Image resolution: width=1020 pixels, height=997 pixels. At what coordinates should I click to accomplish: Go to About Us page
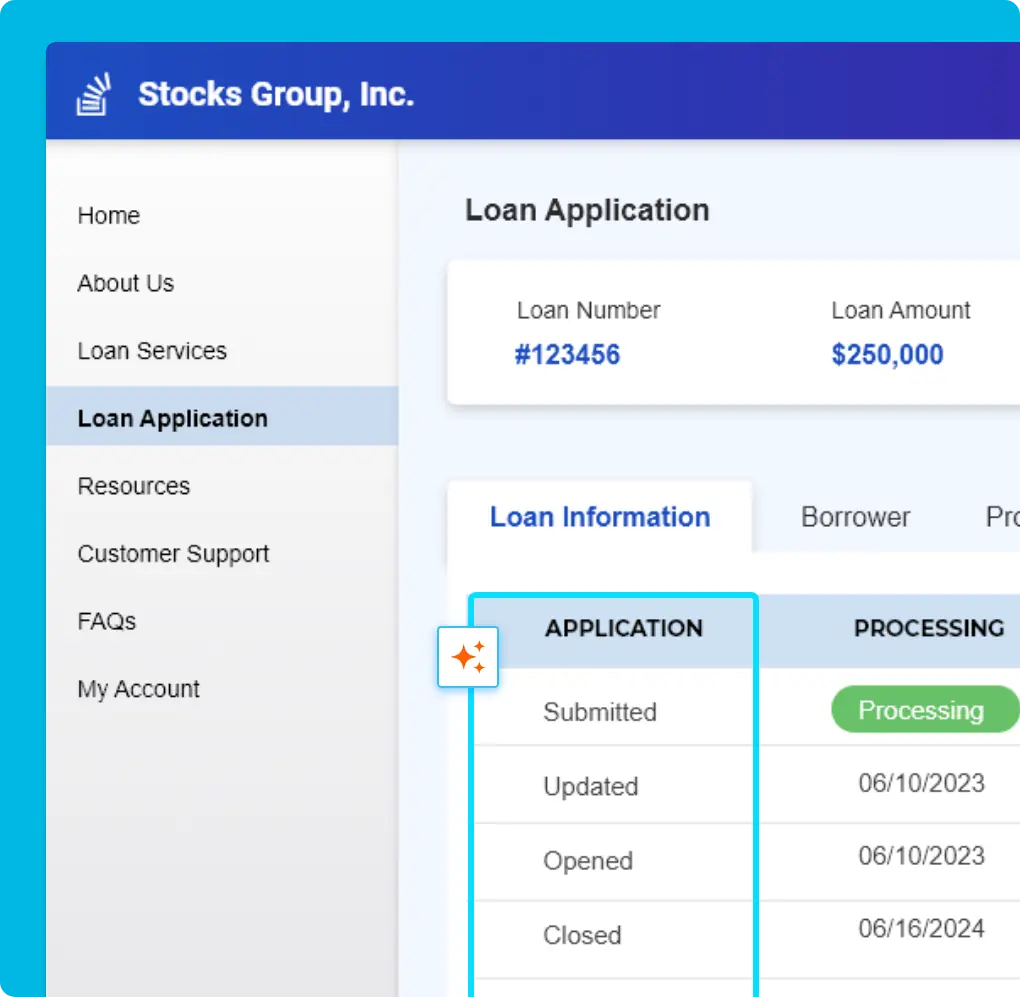point(126,283)
